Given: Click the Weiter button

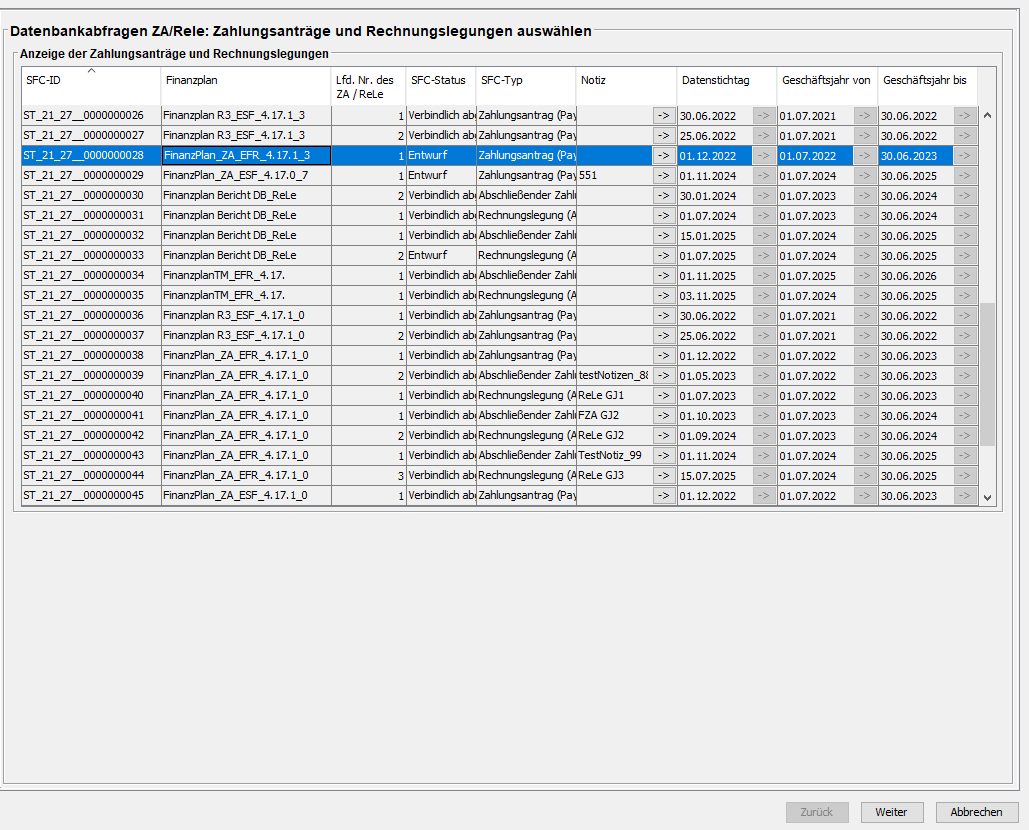Looking at the screenshot, I should pyautogui.click(x=891, y=812).
